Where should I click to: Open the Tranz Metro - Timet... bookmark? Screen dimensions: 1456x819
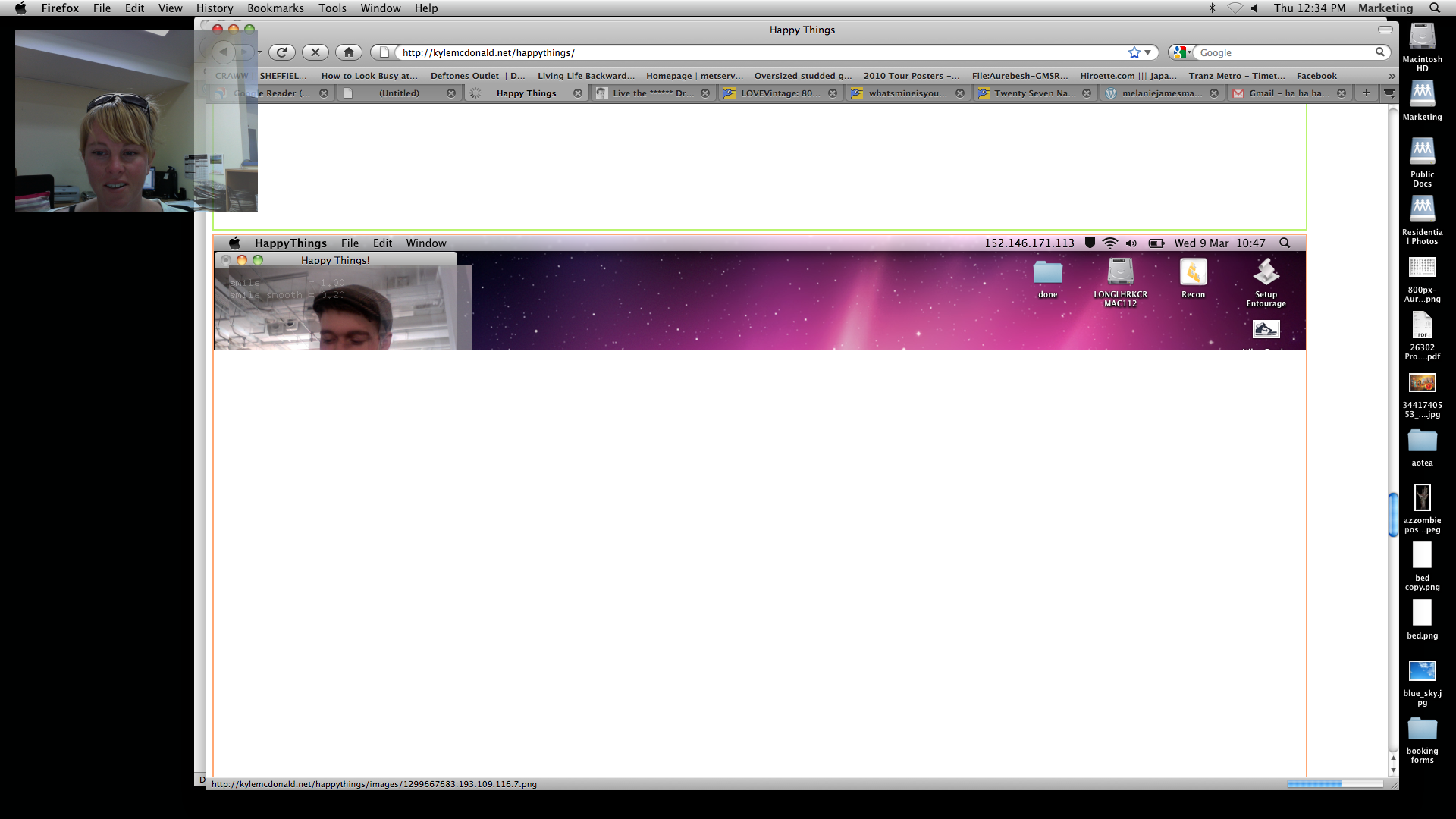(x=1237, y=76)
